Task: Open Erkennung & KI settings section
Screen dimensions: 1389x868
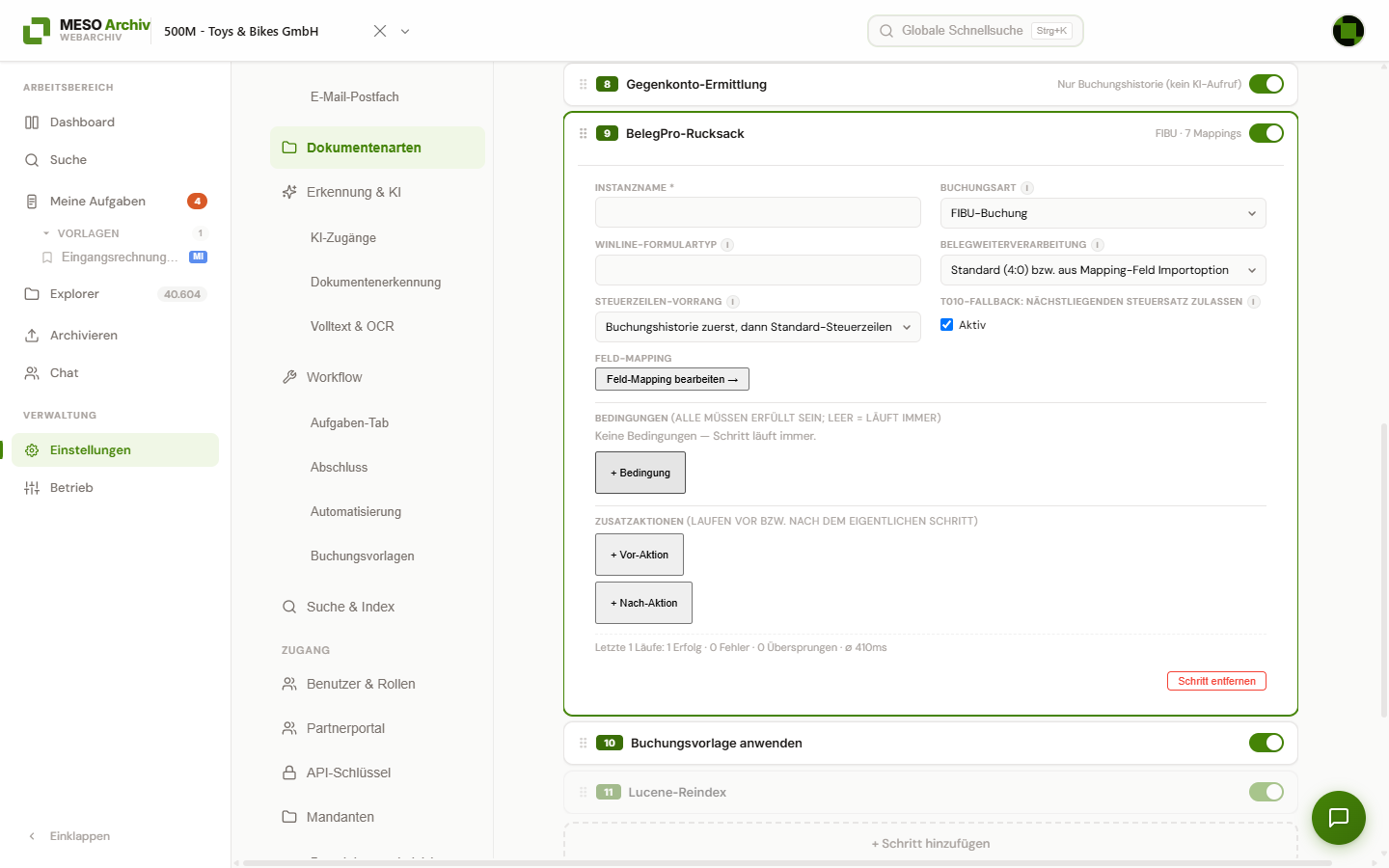Action: (377, 192)
